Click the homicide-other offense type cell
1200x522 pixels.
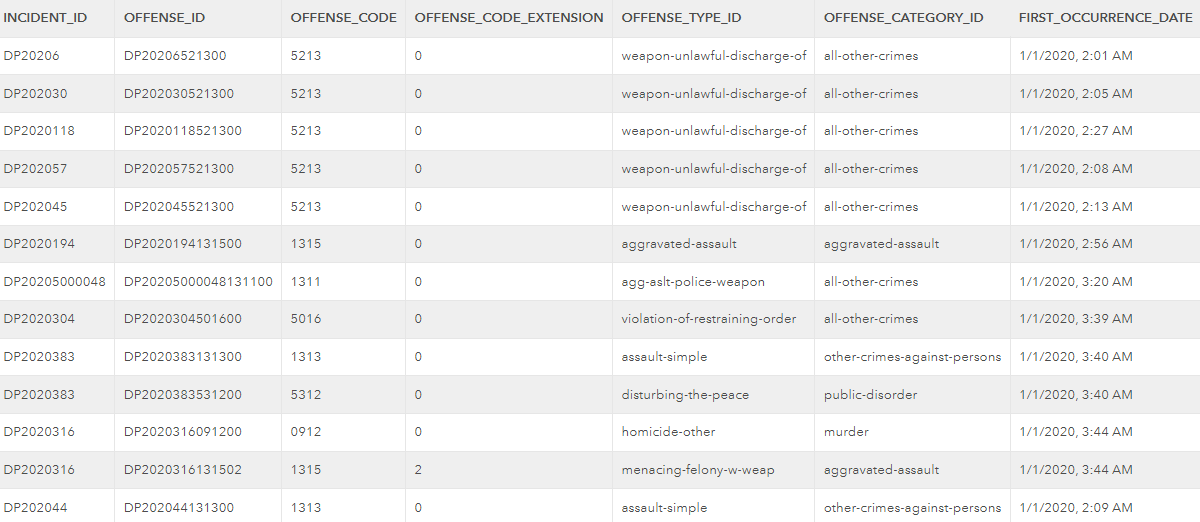coord(668,432)
